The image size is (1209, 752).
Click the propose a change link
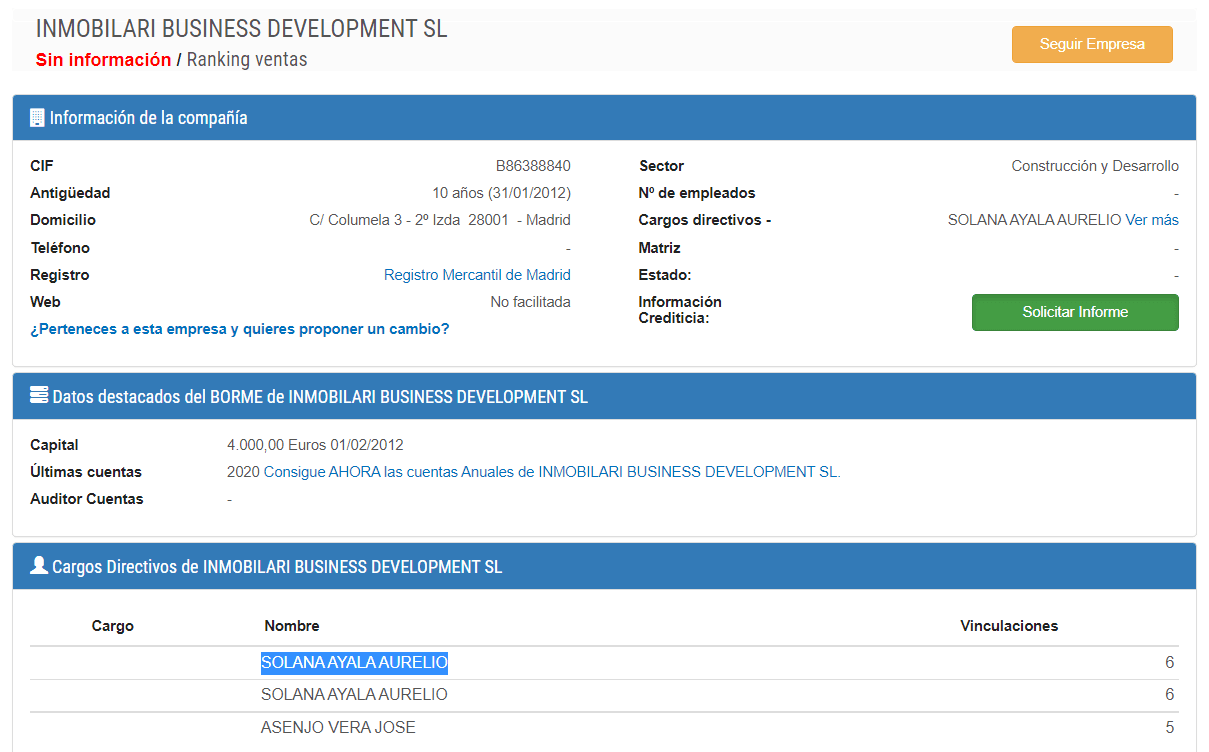(240, 328)
